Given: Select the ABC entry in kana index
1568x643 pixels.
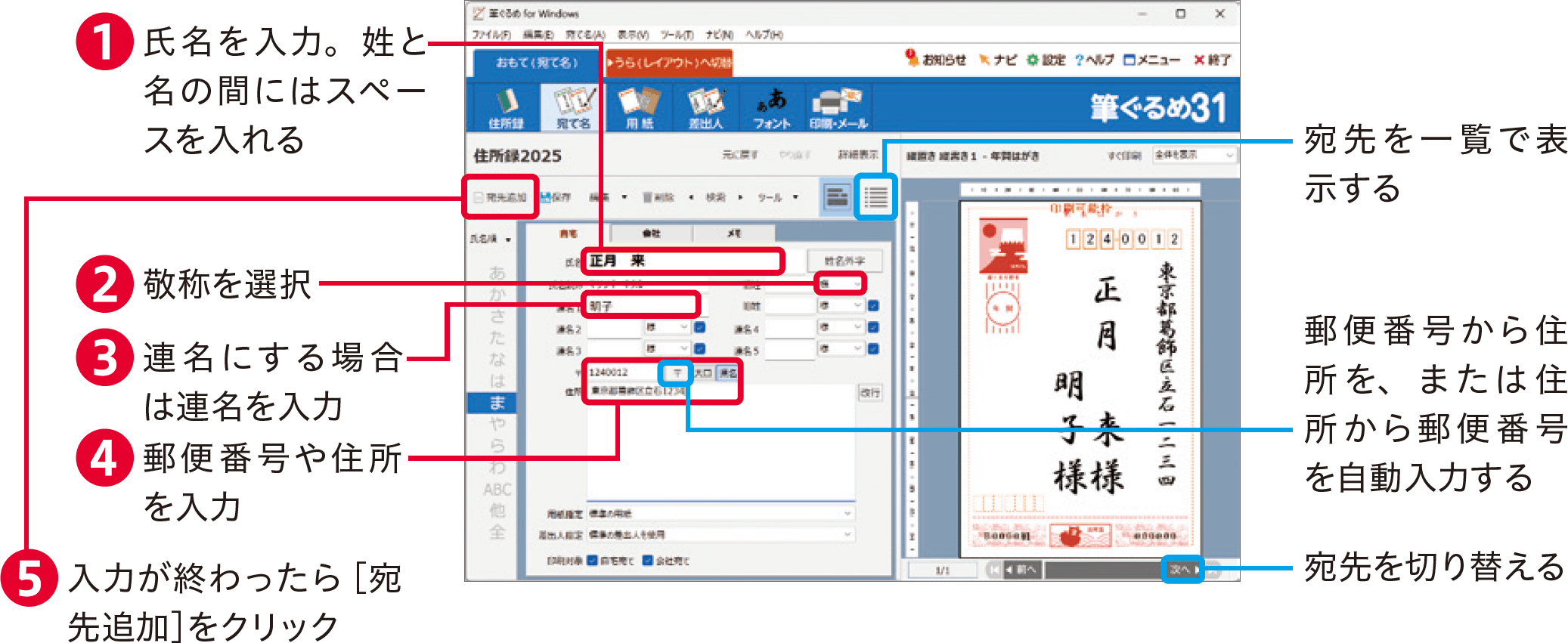Looking at the screenshot, I should pyautogui.click(x=497, y=490).
